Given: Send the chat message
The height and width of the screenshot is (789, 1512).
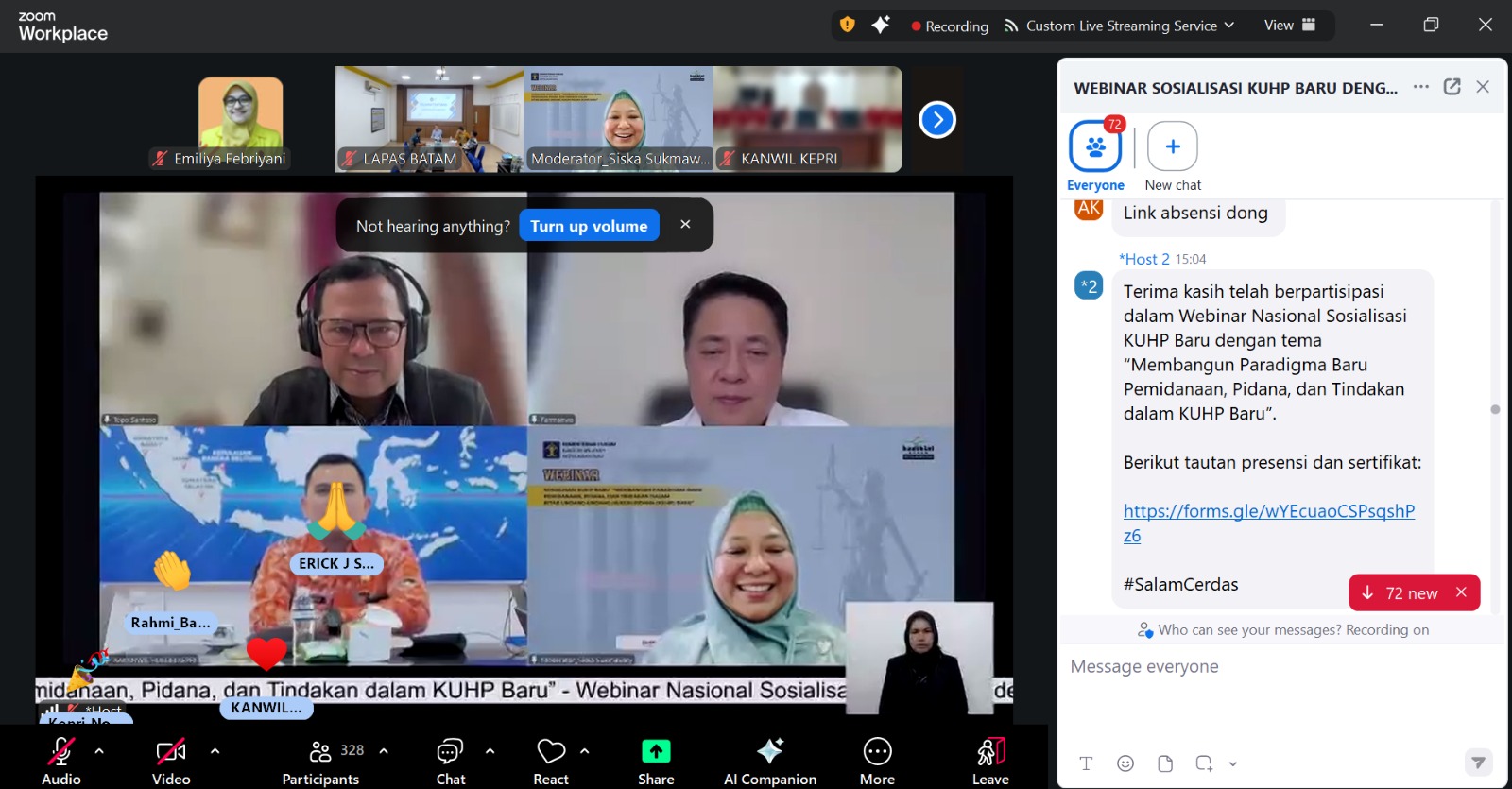Looking at the screenshot, I should click(x=1478, y=763).
